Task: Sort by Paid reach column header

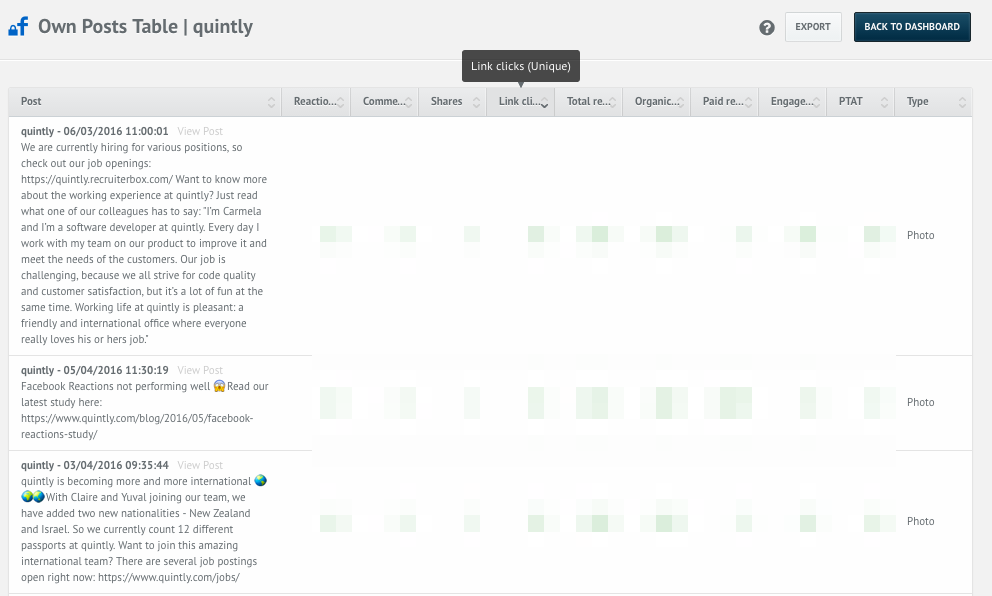Action: point(723,101)
